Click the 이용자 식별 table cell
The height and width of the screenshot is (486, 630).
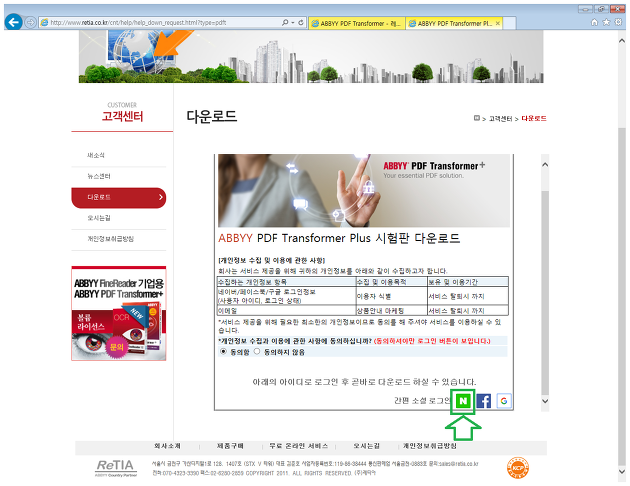pyautogui.click(x=391, y=296)
